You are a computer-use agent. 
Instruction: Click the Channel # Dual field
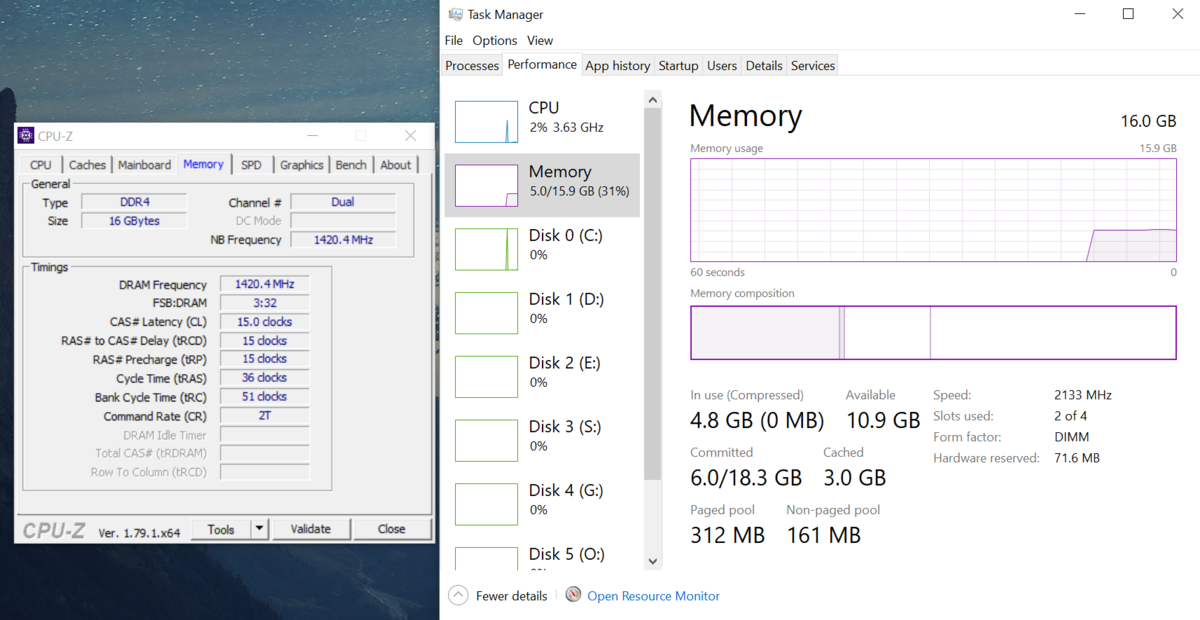coord(343,202)
